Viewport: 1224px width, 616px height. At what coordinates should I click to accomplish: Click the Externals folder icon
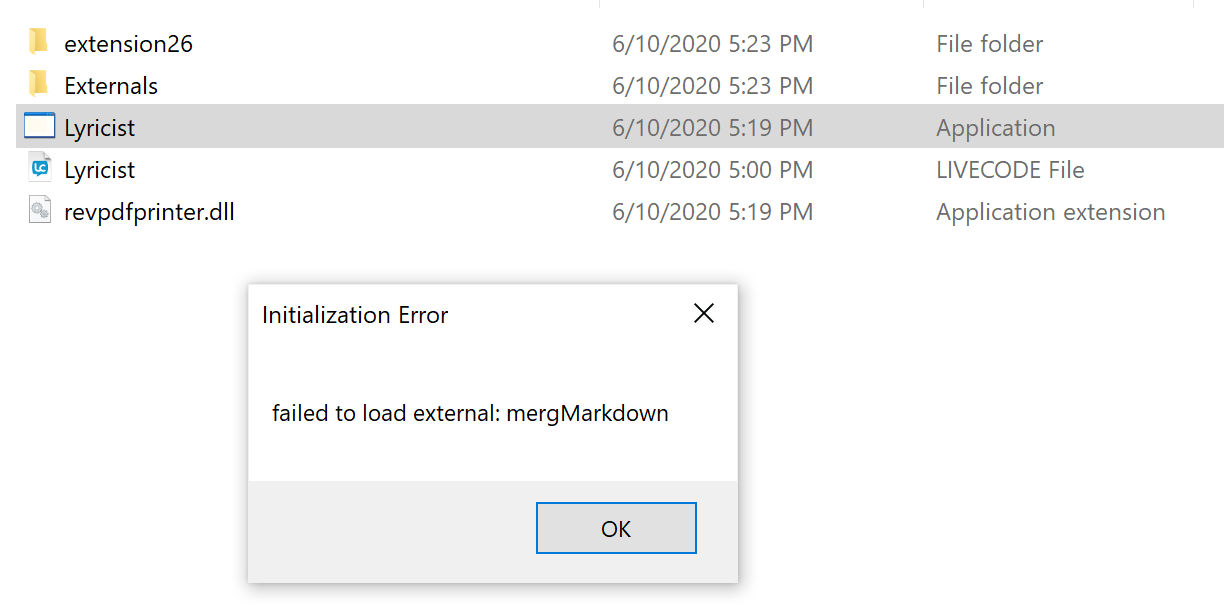(x=39, y=84)
